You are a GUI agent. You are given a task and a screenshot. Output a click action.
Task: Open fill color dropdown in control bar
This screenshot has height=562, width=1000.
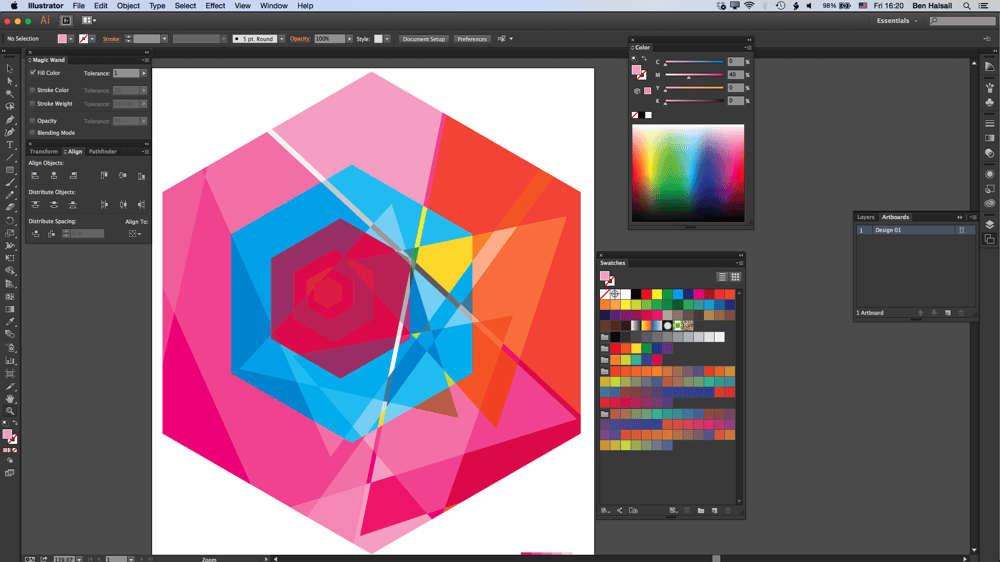(x=71, y=39)
